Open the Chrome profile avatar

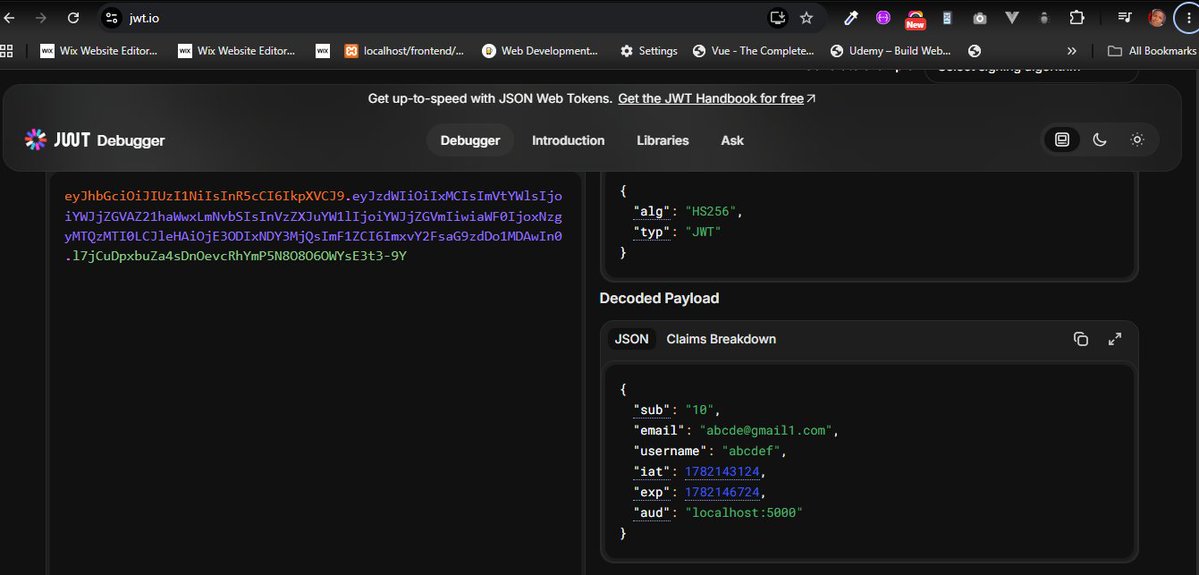(x=1157, y=18)
